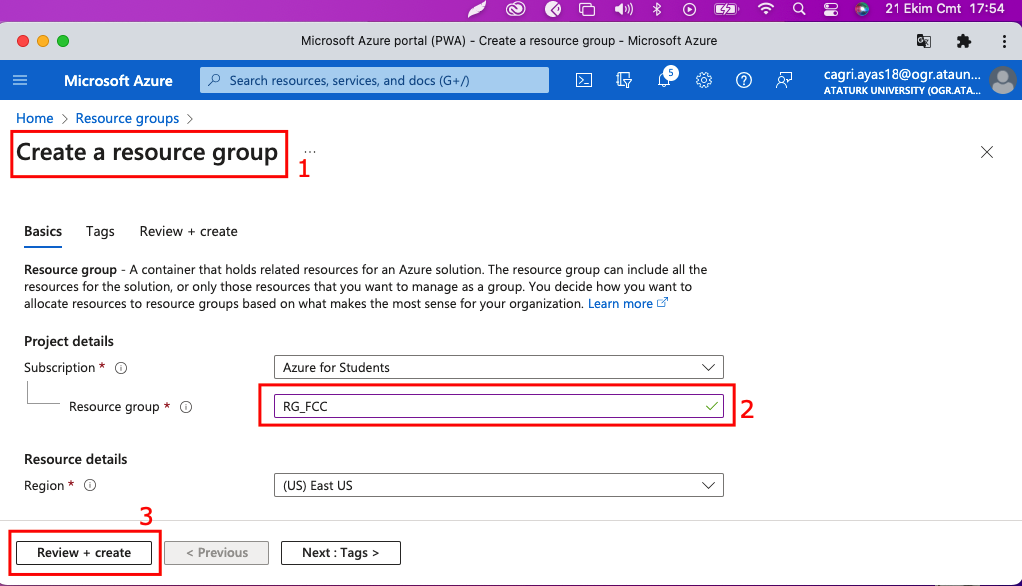The width and height of the screenshot is (1022, 586).
Task: Open the Azure portal hamburger menu
Action: point(20,81)
